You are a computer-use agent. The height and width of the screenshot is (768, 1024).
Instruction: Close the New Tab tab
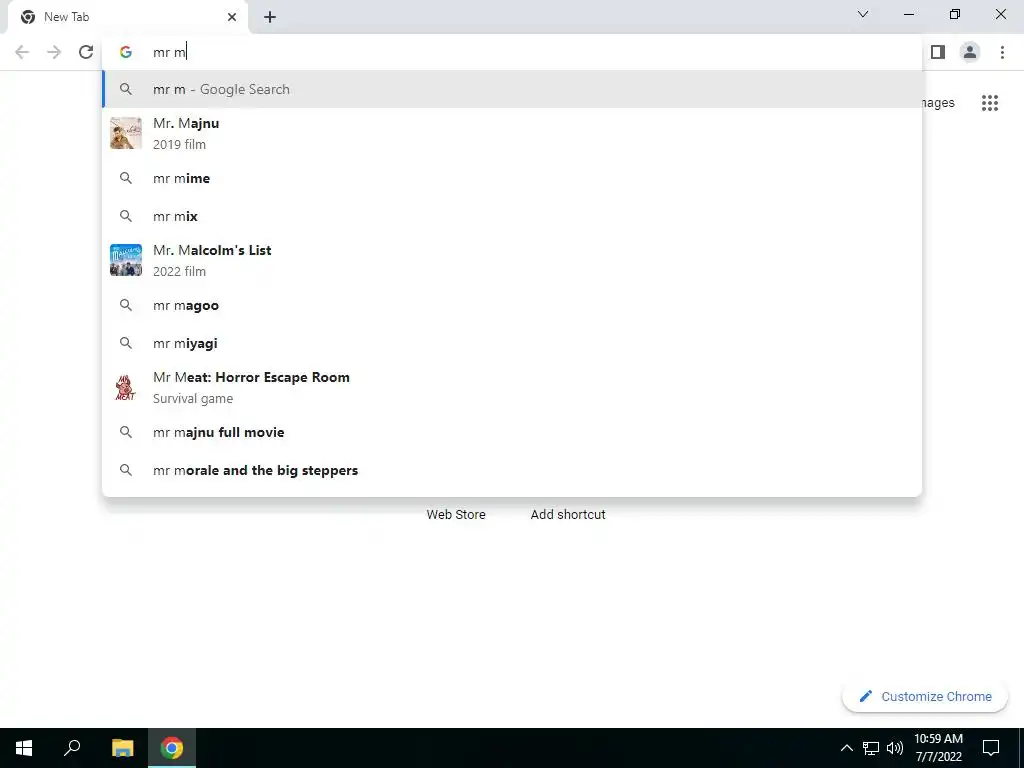[232, 17]
